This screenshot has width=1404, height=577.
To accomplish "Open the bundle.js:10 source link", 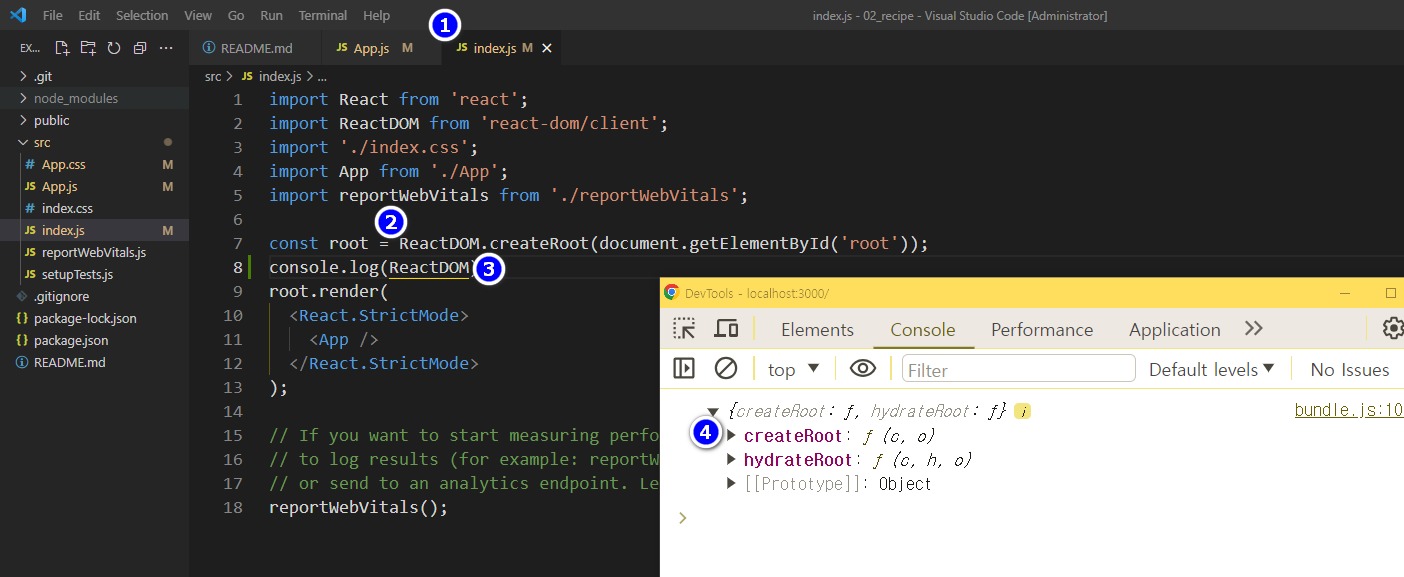I will [x=1348, y=410].
